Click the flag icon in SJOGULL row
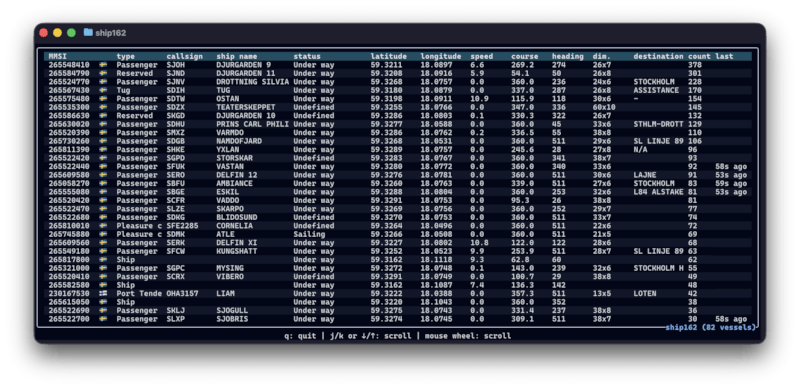The image size is (800, 389). pyautogui.click(x=103, y=310)
